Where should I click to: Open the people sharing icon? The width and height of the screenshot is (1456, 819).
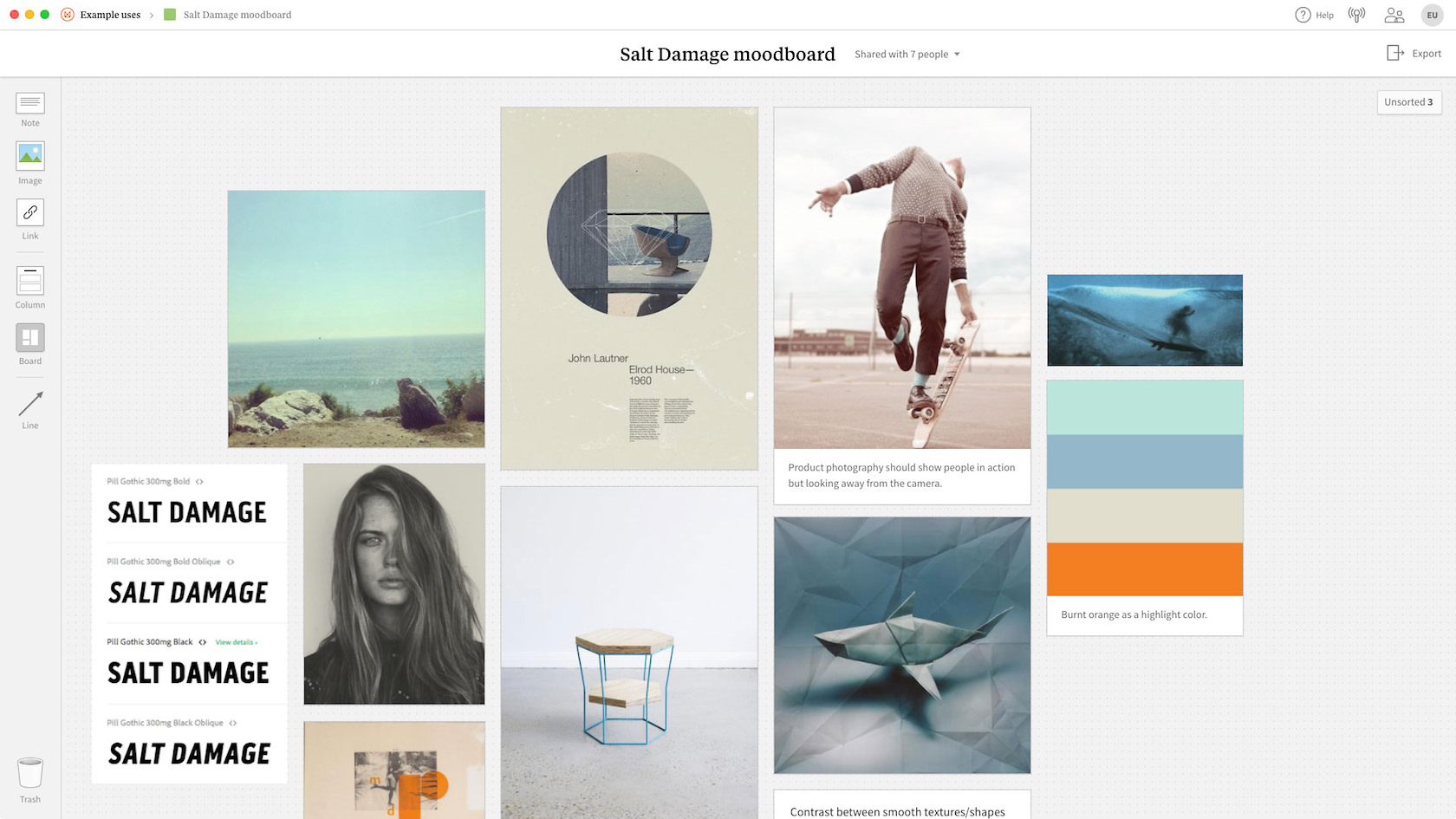1394,15
